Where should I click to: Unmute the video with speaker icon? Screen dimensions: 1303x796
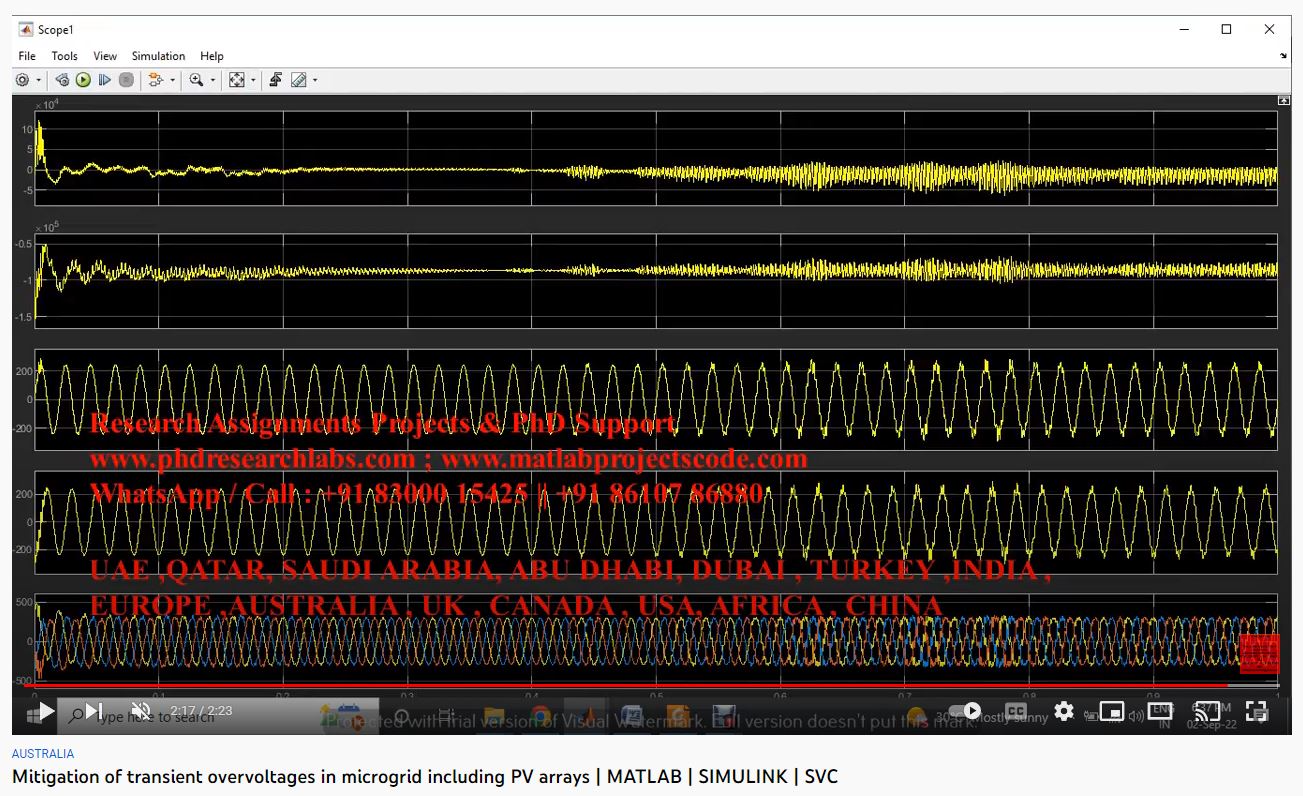[141, 712]
